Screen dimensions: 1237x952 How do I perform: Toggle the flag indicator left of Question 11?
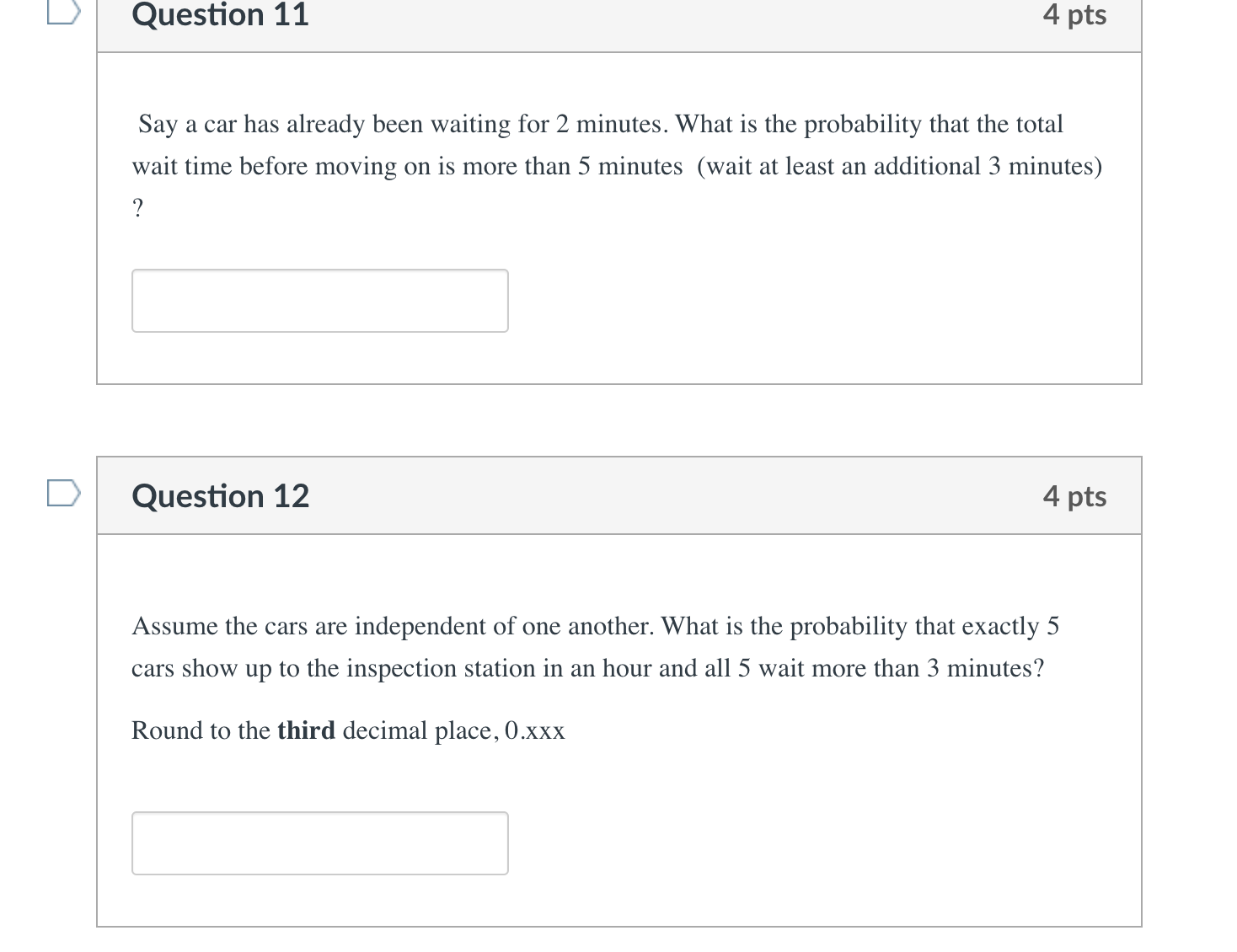(x=66, y=10)
